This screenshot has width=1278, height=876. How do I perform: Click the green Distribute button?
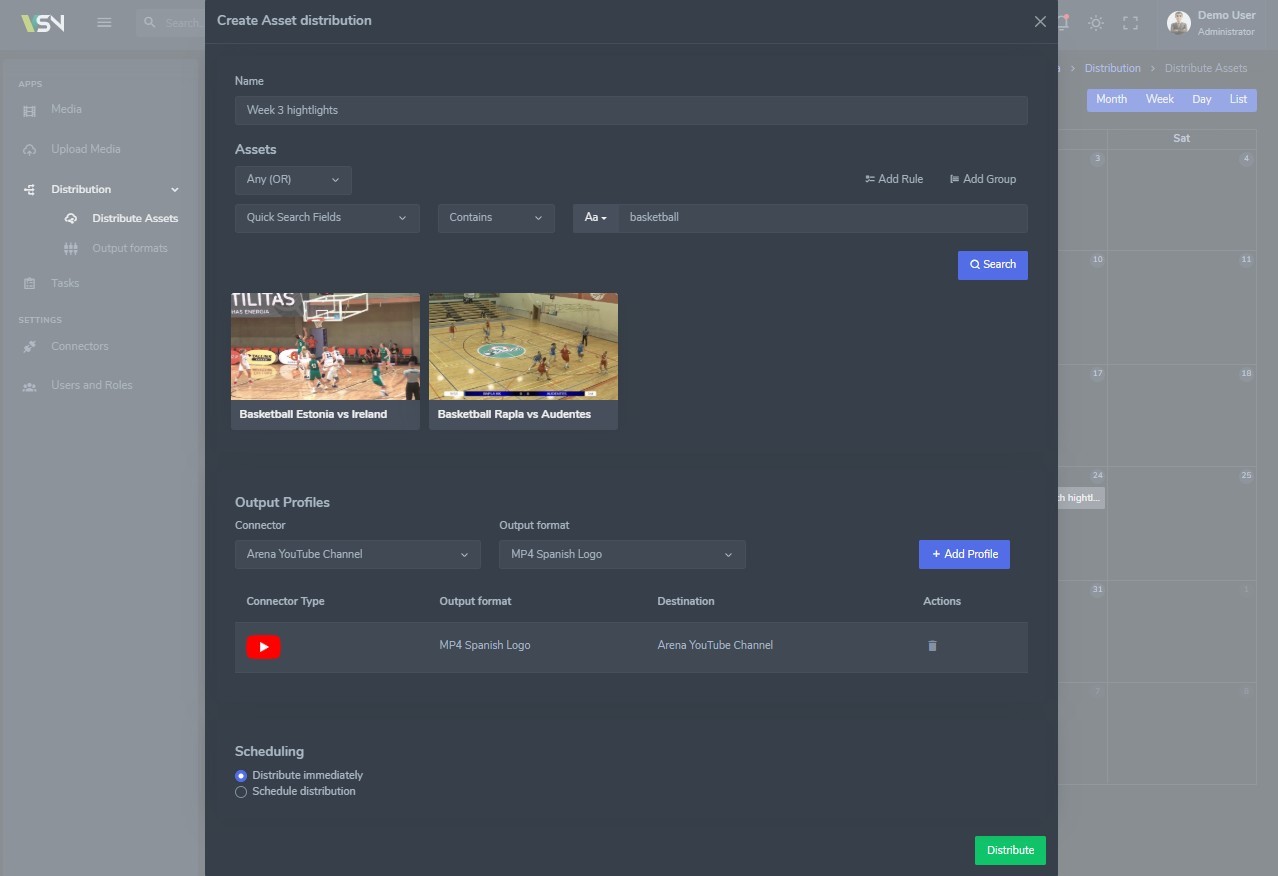tap(1010, 850)
